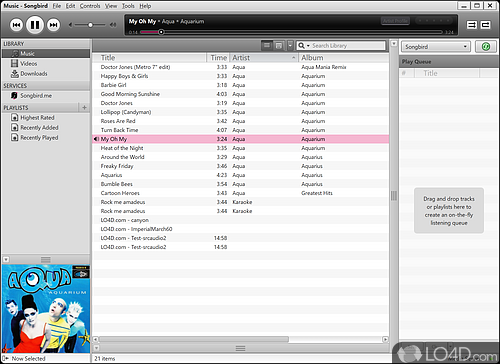The image size is (500, 364).
Task: Select Doctor Jones (Metro 7" edit)
Action: coord(240,67)
